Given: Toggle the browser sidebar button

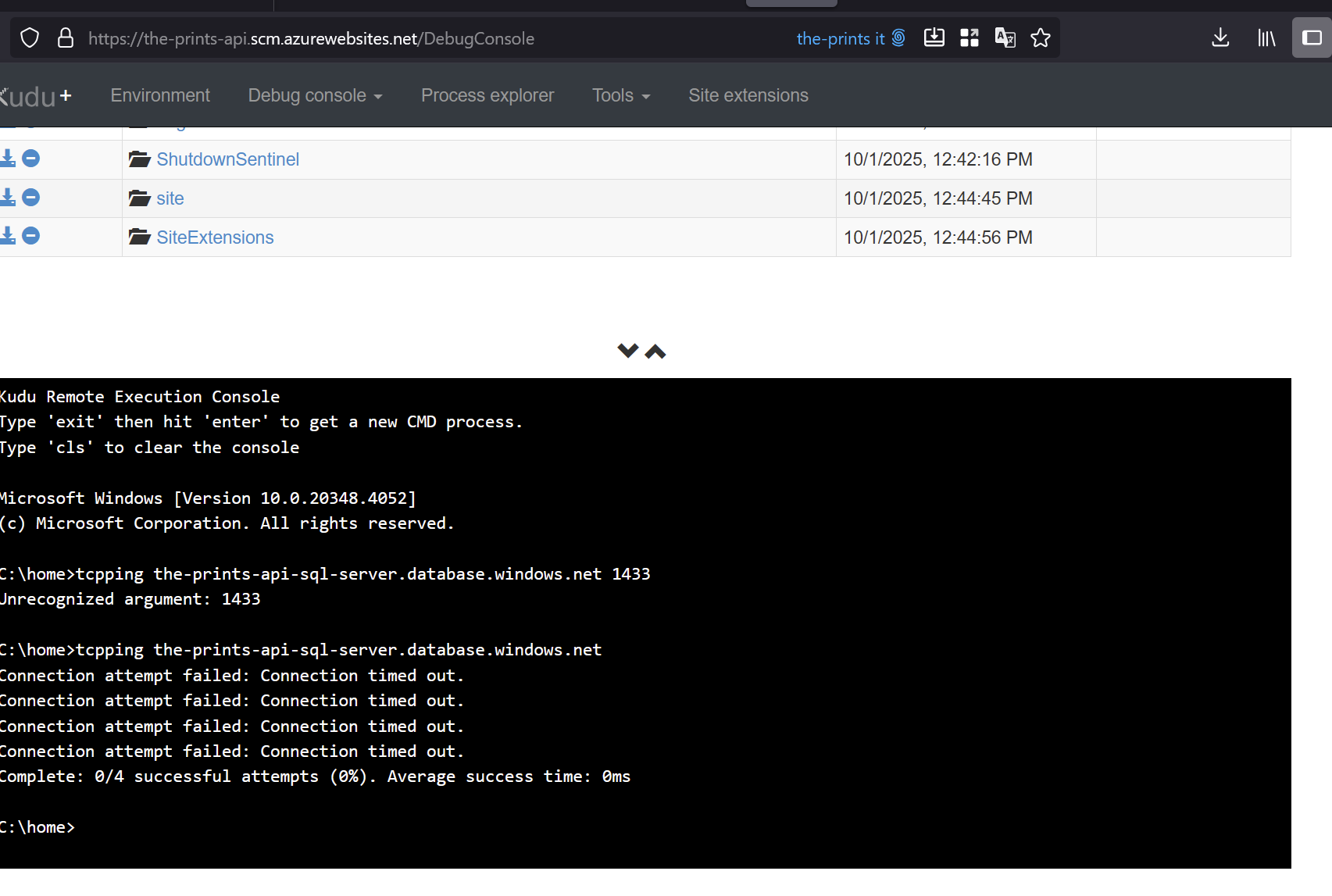Looking at the screenshot, I should point(1312,37).
